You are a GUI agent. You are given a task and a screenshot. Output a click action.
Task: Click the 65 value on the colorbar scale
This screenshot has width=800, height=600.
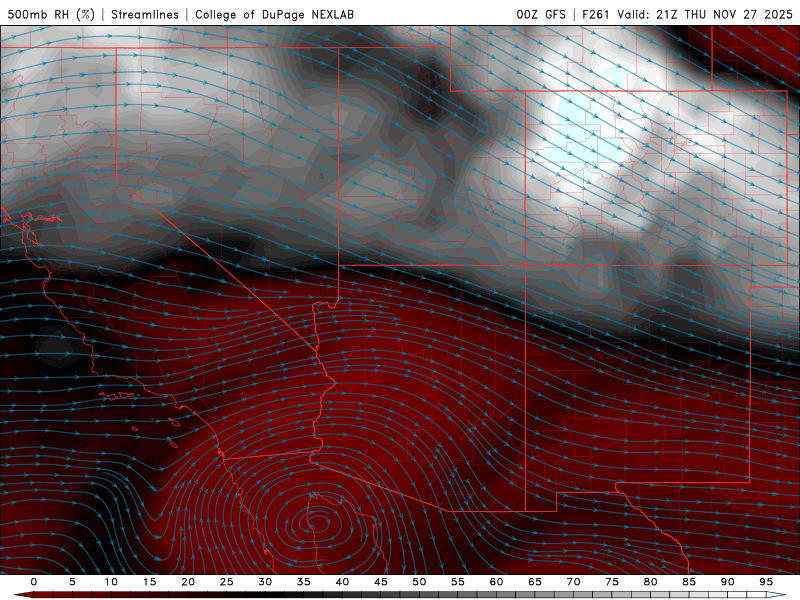pos(535,582)
